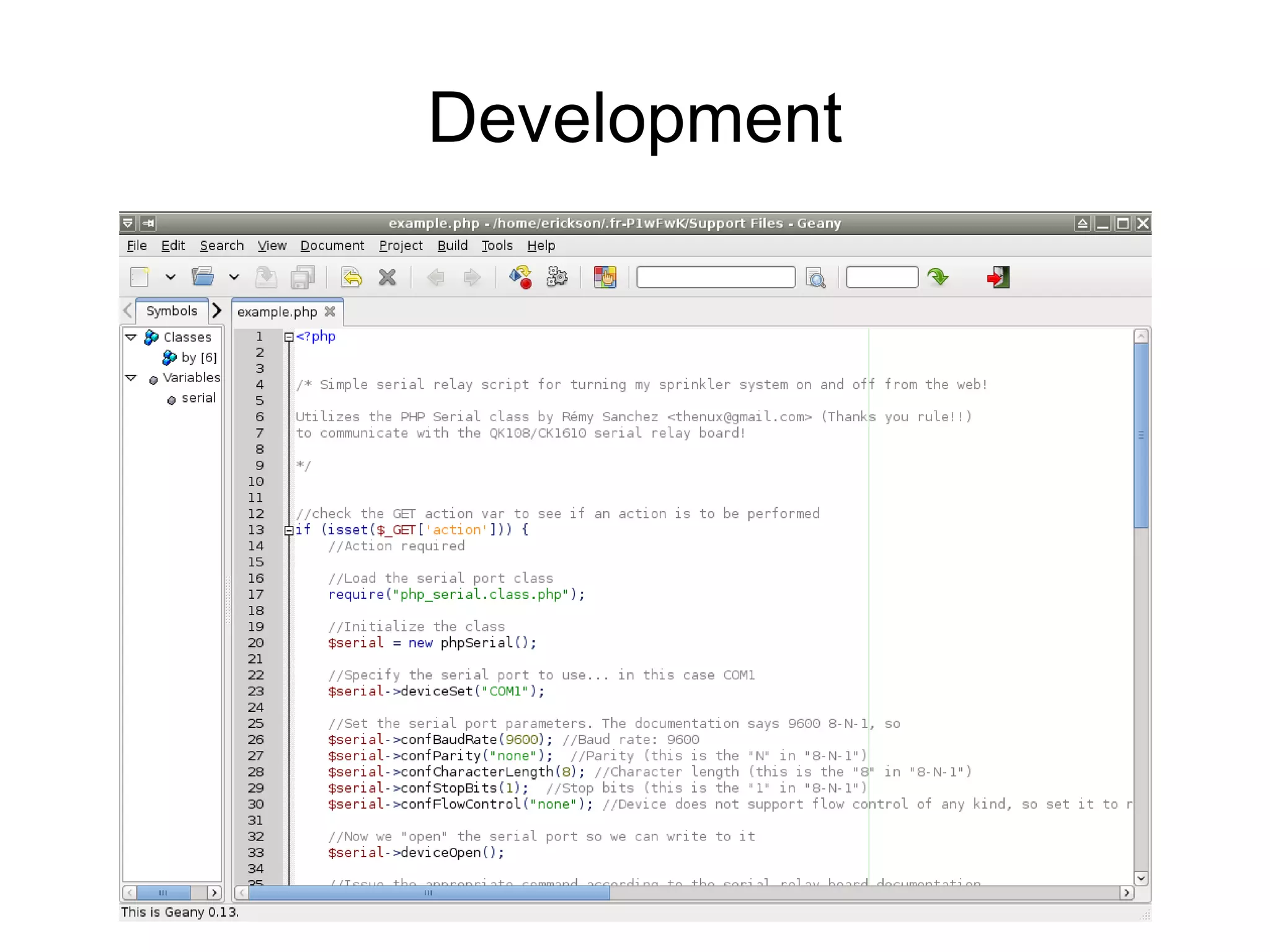Click the 'This is Geany 0.13.' status bar
Screen dimensions: 1270x952
pos(180,912)
